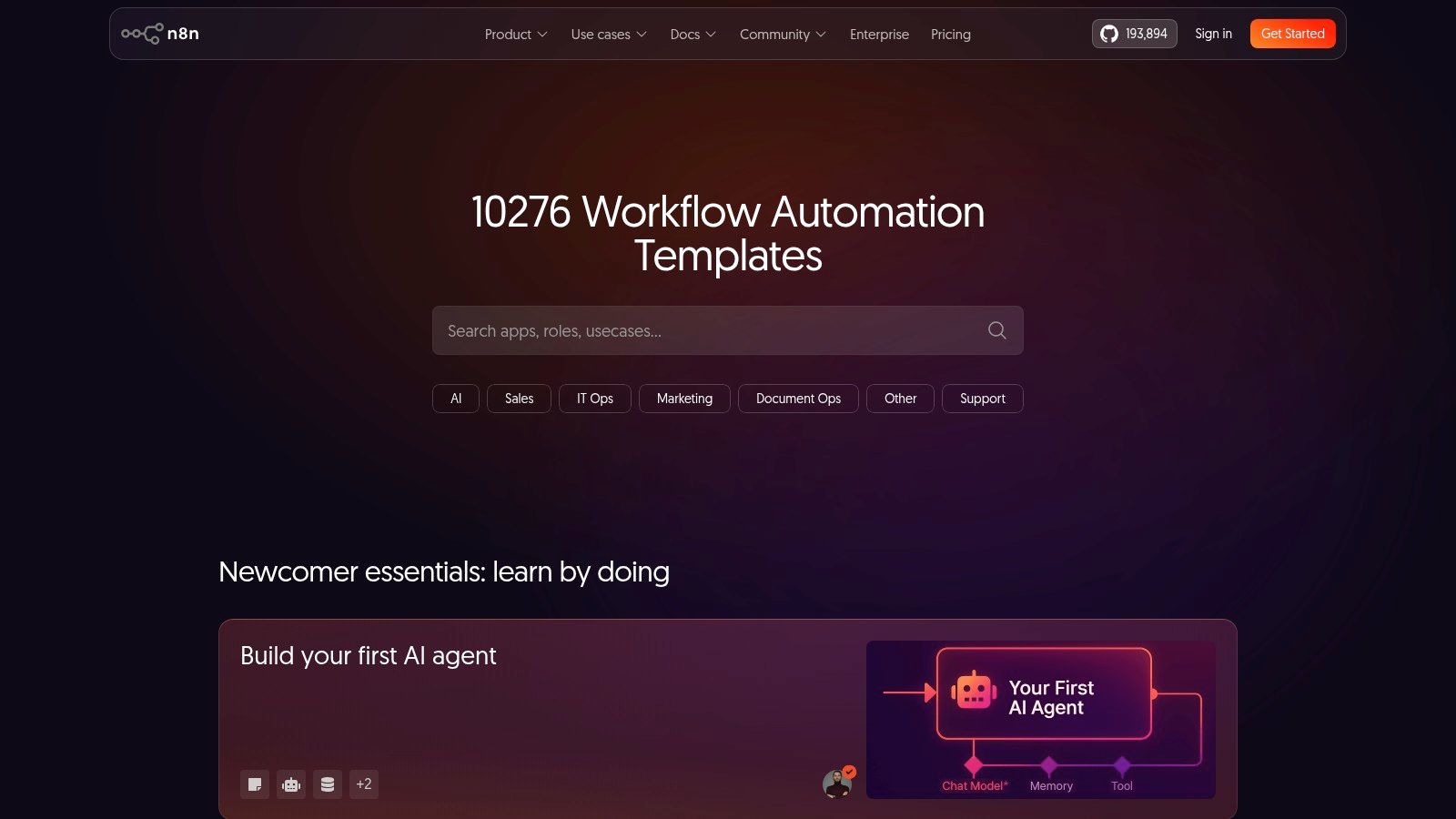Filter templates by Marketing category

(x=684, y=399)
